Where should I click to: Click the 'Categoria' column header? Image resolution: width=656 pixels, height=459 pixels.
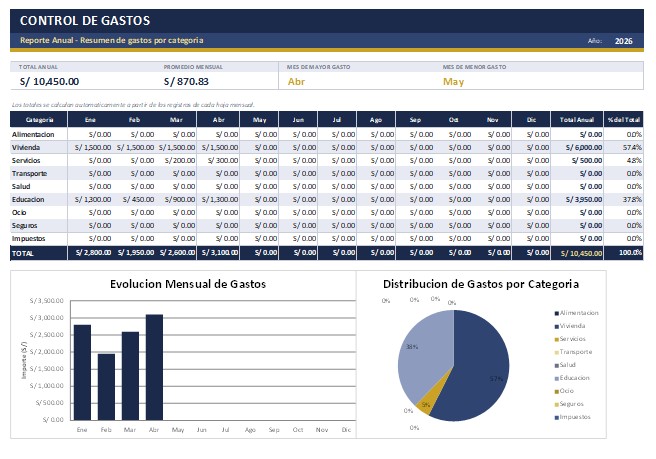39,120
